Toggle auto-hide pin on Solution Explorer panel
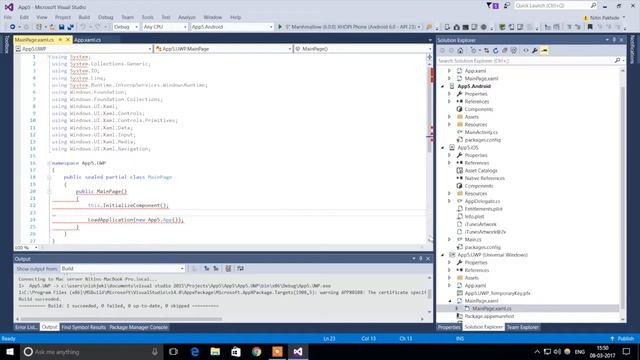The height and width of the screenshot is (360, 640). pyautogui.click(x=614, y=40)
